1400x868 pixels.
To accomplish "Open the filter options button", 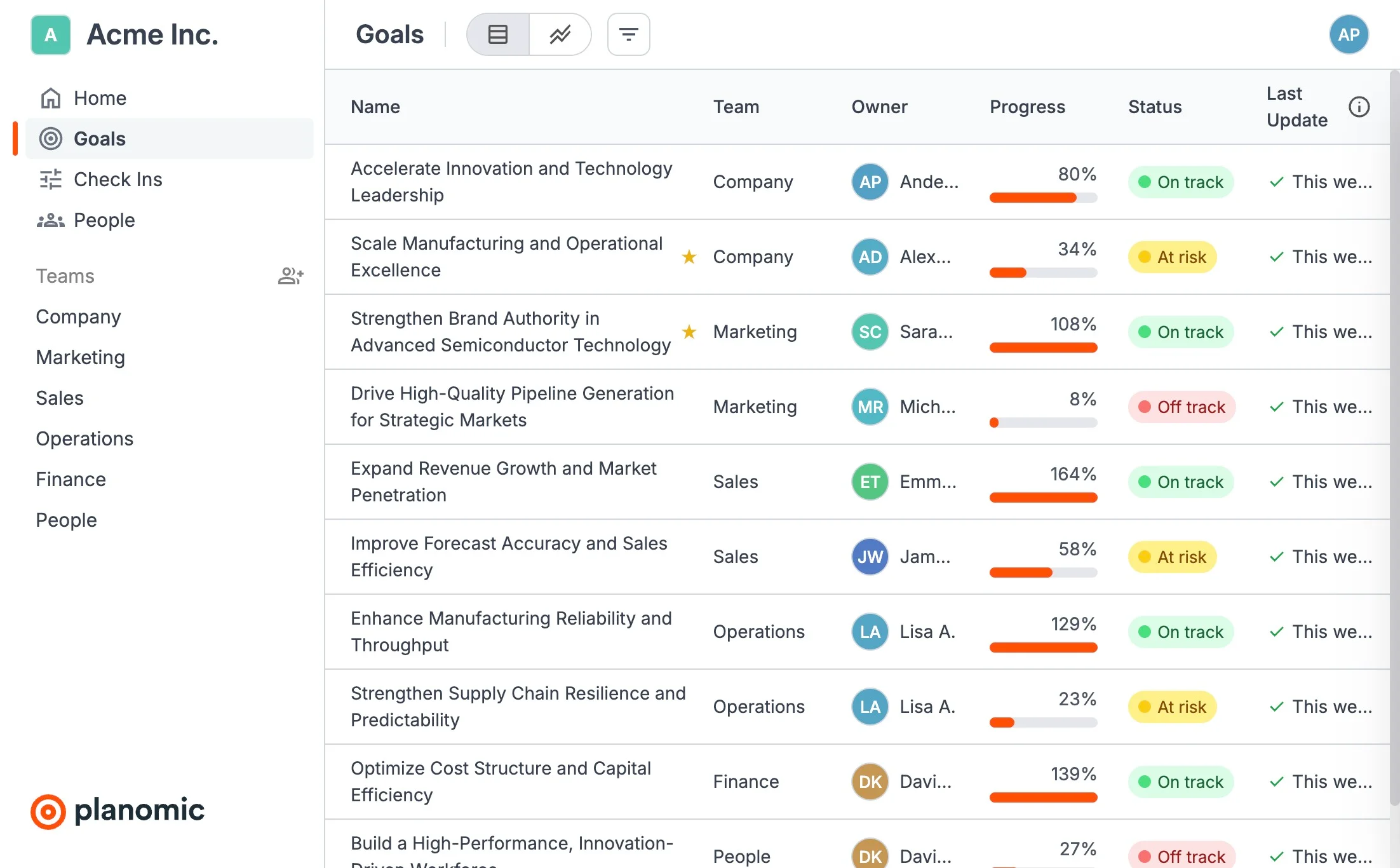I will pos(628,34).
